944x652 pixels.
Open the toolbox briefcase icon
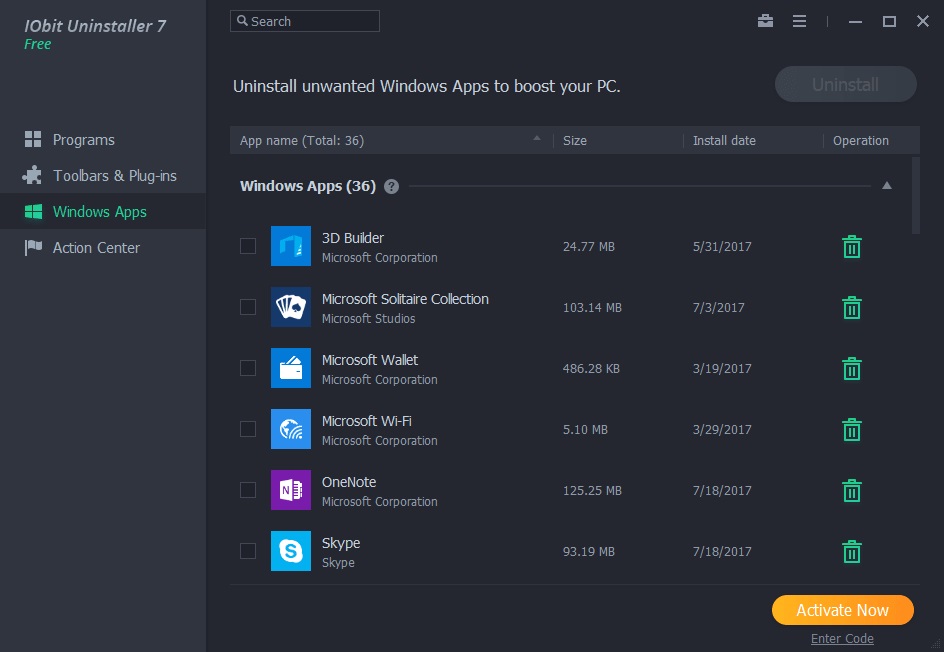[765, 21]
